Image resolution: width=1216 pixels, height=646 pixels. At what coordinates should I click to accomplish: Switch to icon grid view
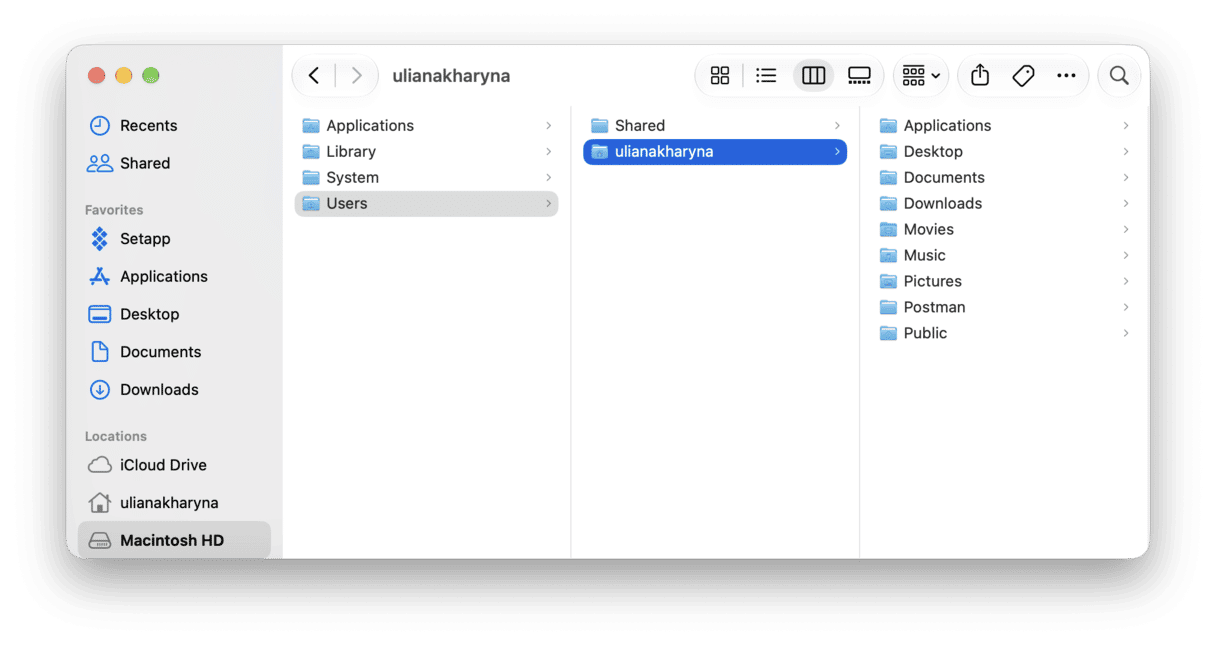click(720, 76)
